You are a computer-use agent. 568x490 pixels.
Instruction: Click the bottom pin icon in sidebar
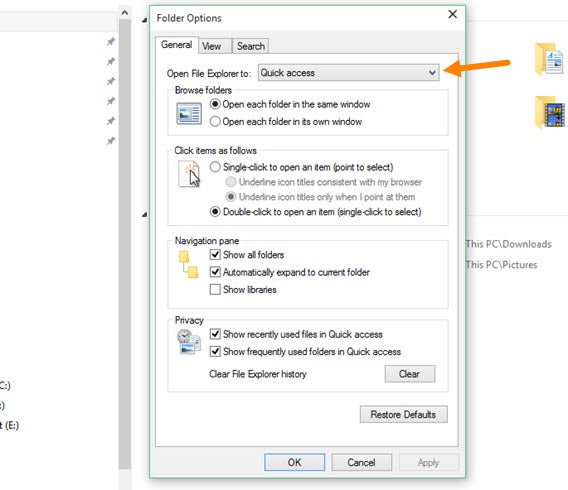pyautogui.click(x=111, y=141)
